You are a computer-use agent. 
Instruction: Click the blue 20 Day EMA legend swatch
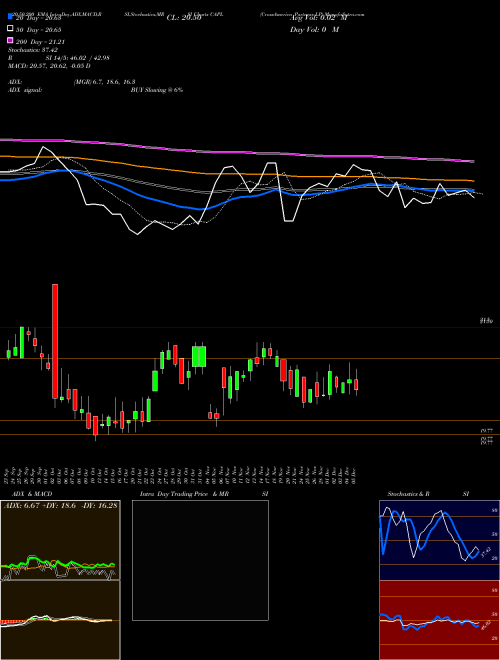point(10,17)
